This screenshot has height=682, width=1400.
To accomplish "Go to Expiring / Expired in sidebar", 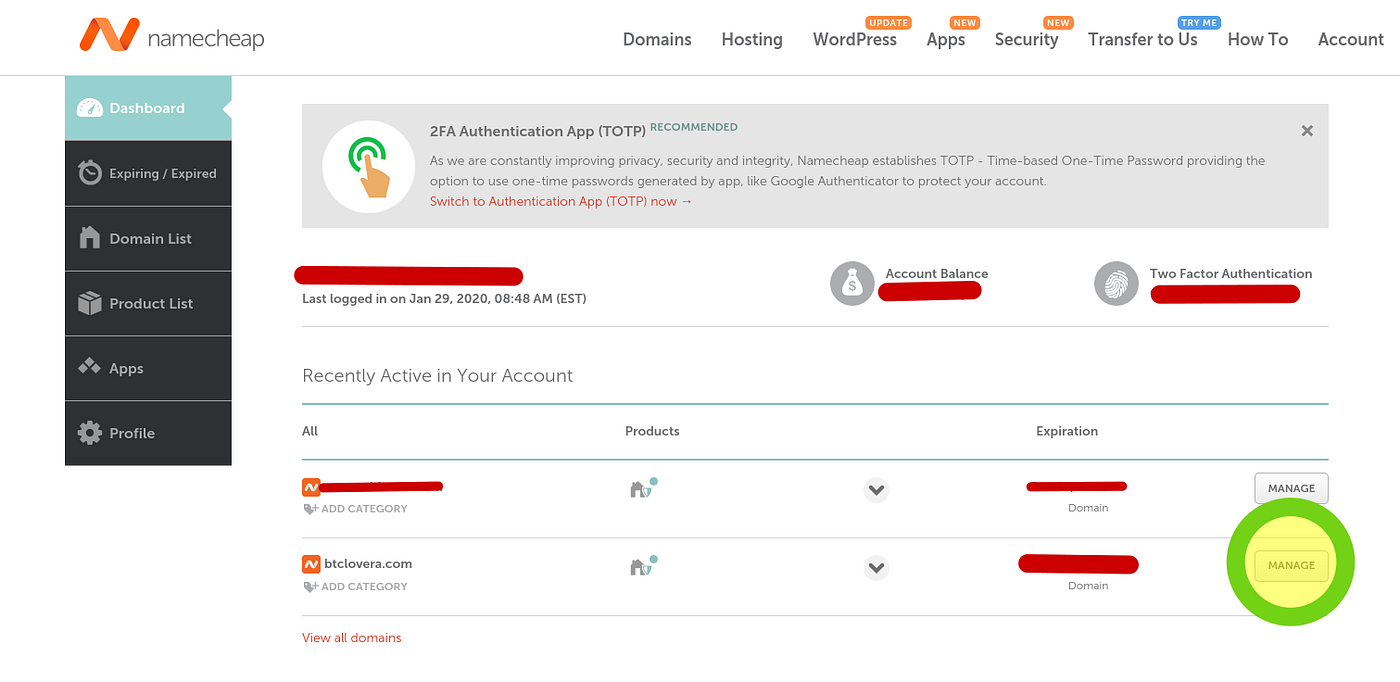I will 148,173.
